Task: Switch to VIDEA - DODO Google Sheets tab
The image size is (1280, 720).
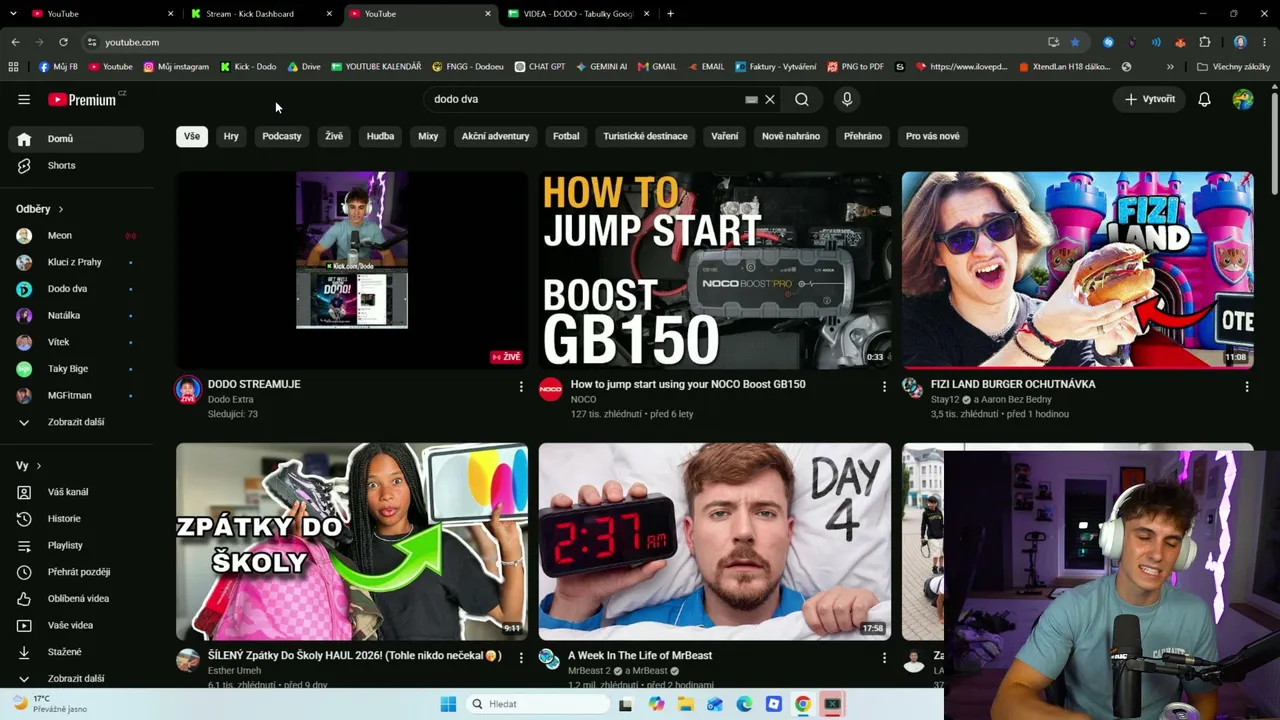Action: pos(579,14)
